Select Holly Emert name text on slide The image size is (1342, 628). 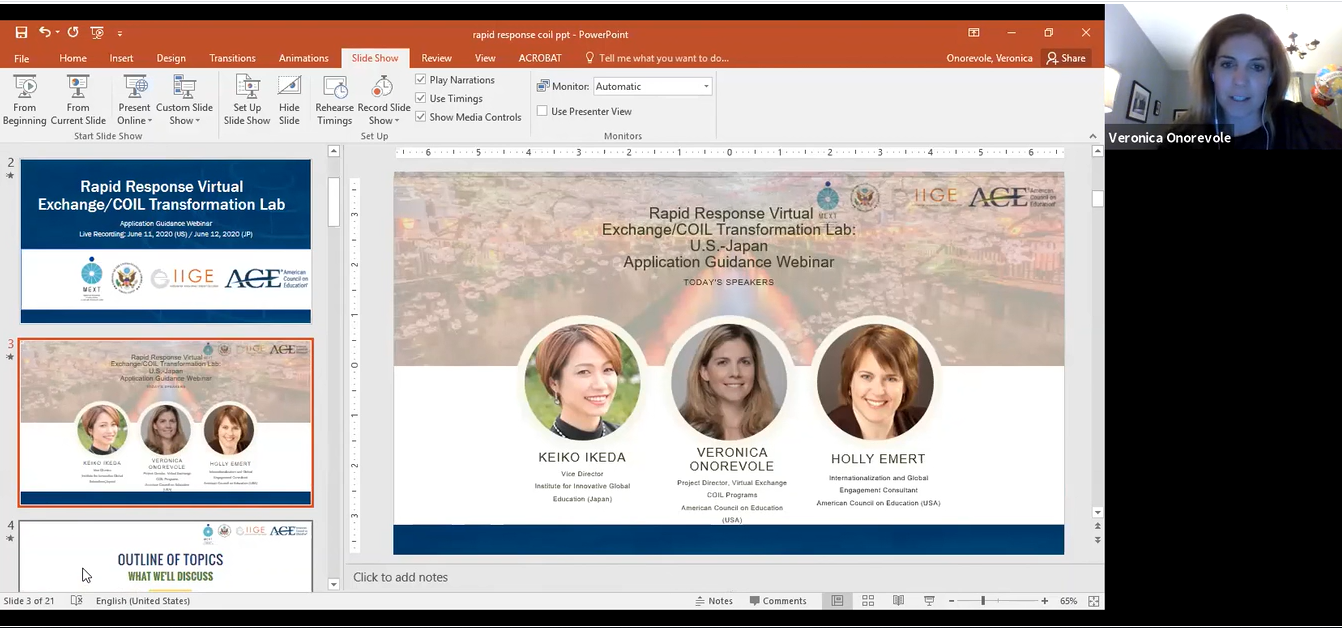click(878, 459)
